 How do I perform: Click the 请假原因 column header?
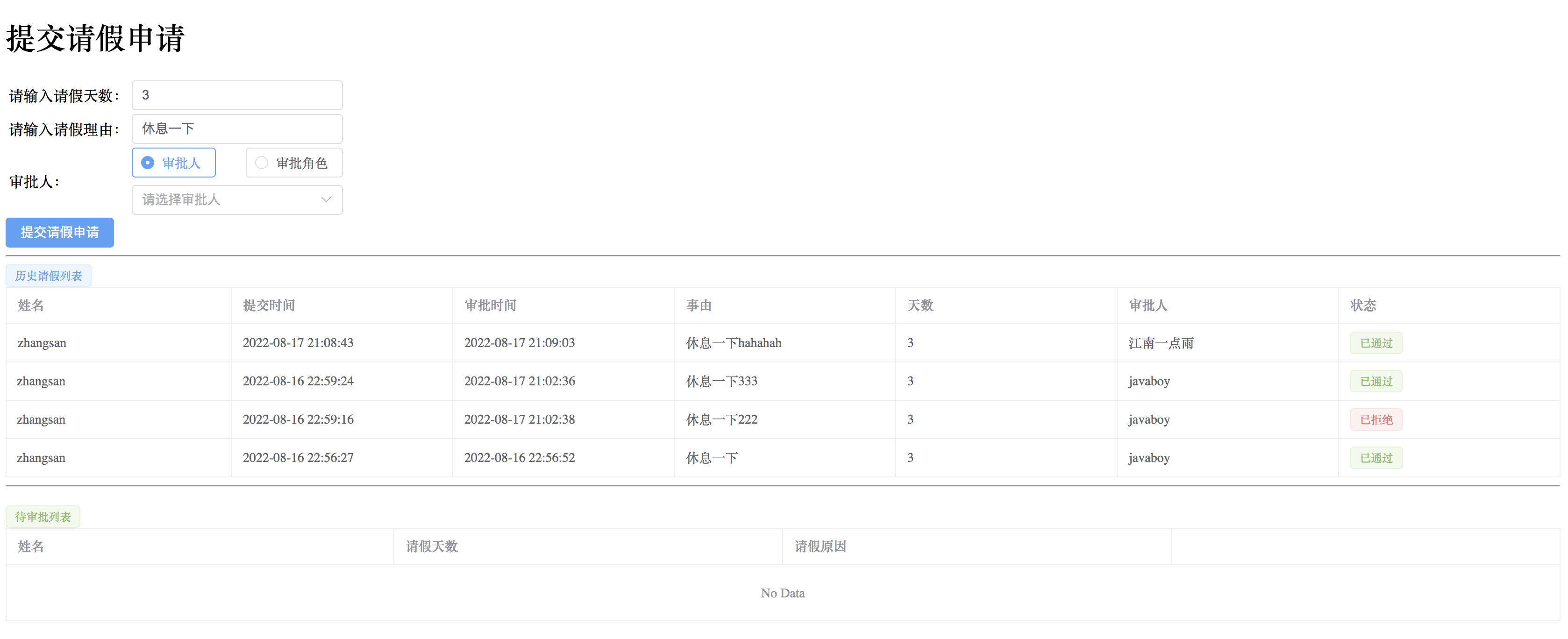[820, 546]
